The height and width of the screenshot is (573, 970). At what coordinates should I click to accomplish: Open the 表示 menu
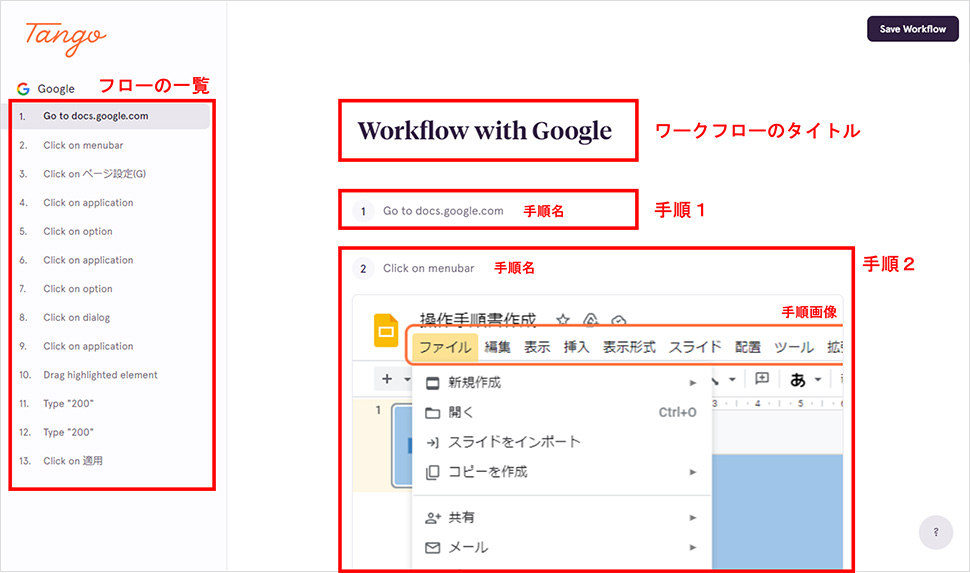point(537,347)
